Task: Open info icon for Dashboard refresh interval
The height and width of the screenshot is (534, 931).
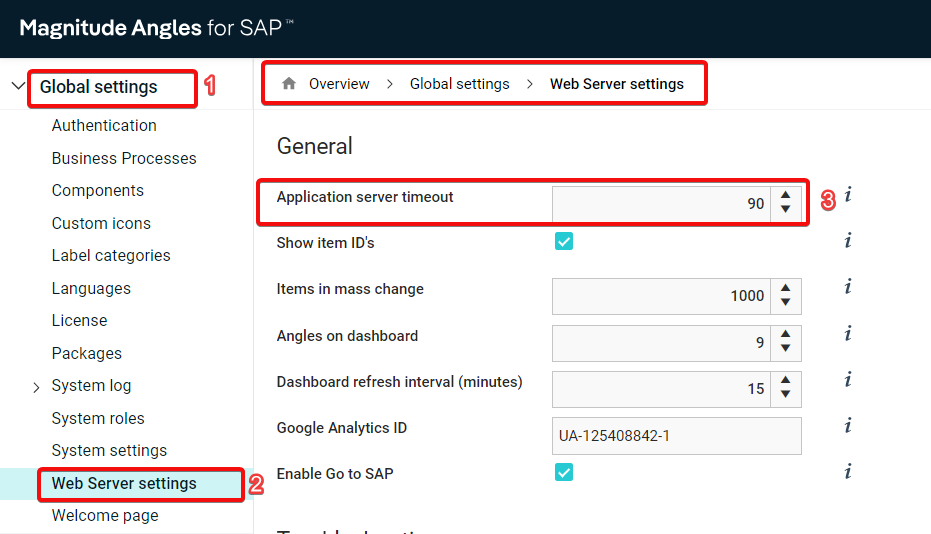Action: click(848, 380)
